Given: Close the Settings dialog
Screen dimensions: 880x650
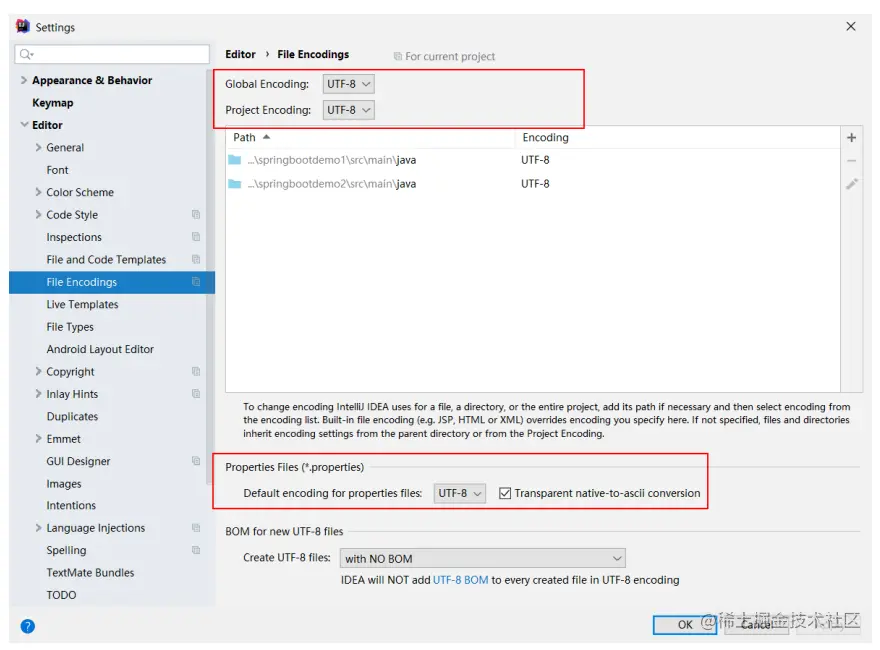Looking at the screenshot, I should (x=851, y=26).
